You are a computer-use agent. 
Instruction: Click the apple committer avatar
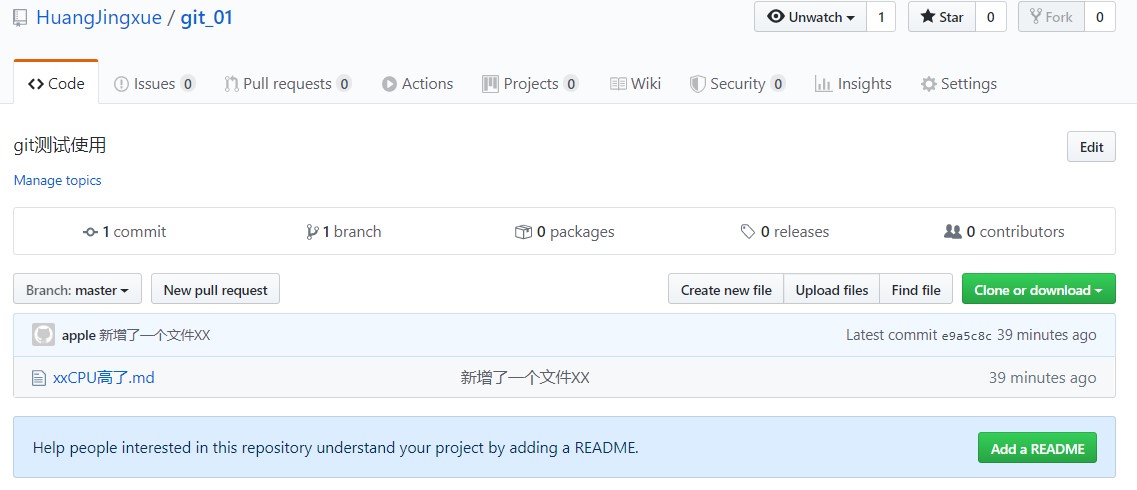point(44,334)
